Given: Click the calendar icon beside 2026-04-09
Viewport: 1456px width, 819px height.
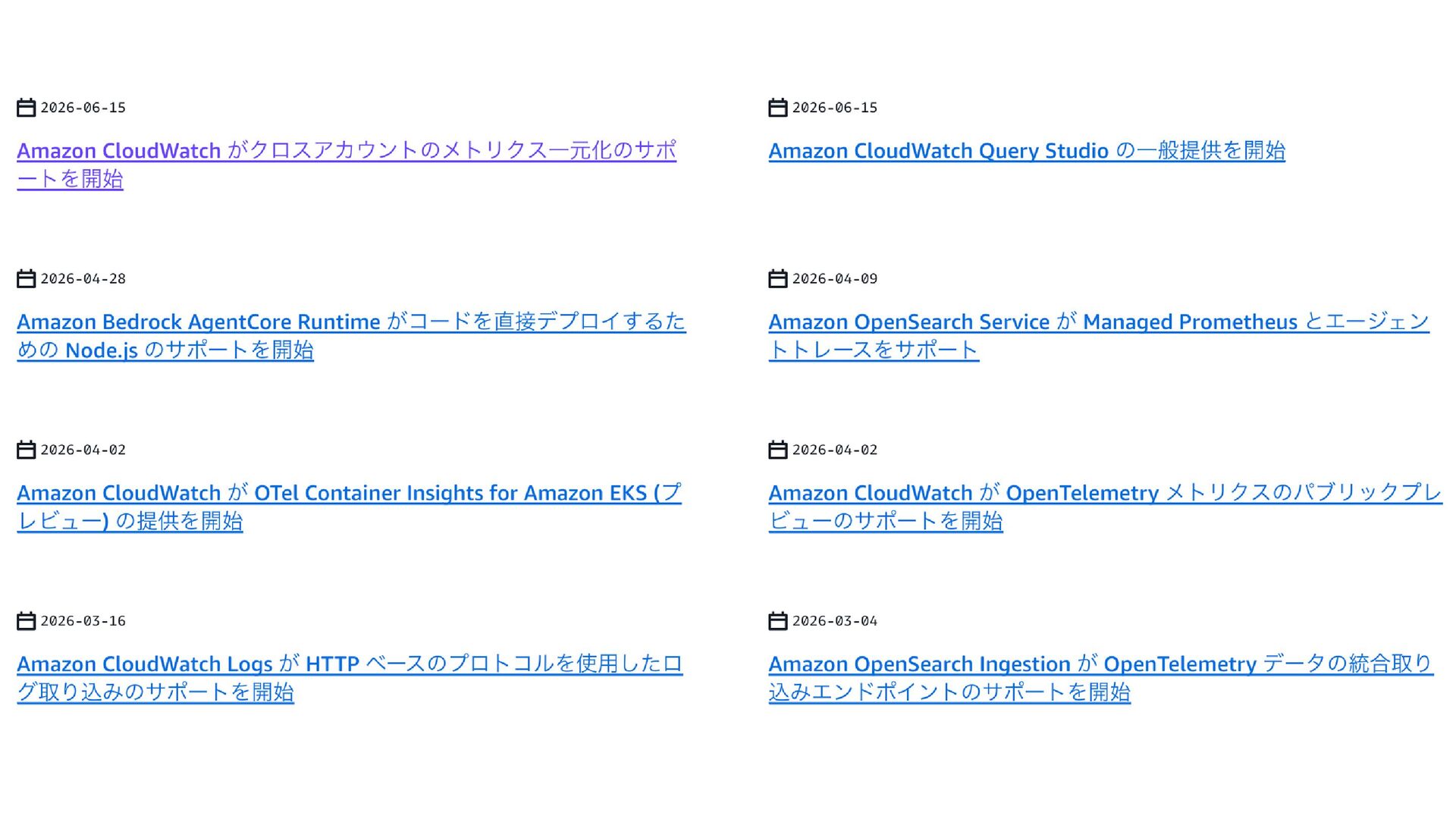Looking at the screenshot, I should 778,279.
